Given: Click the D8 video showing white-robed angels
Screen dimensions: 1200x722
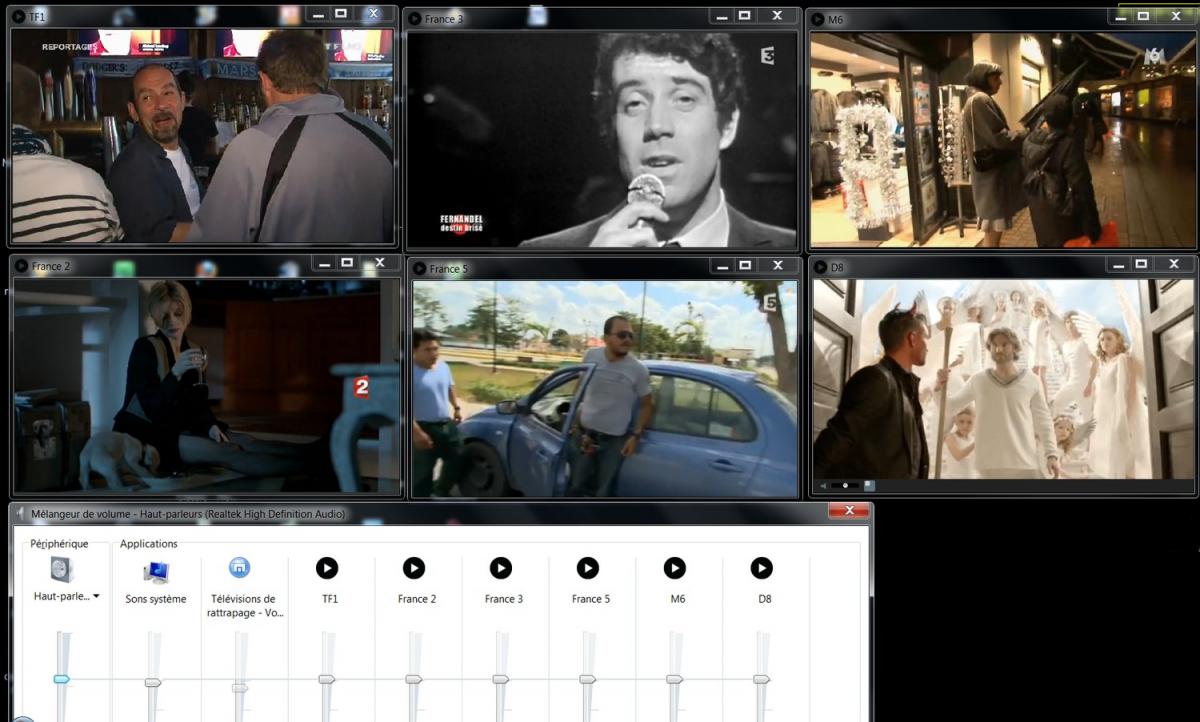Looking at the screenshot, I should [x=1003, y=379].
